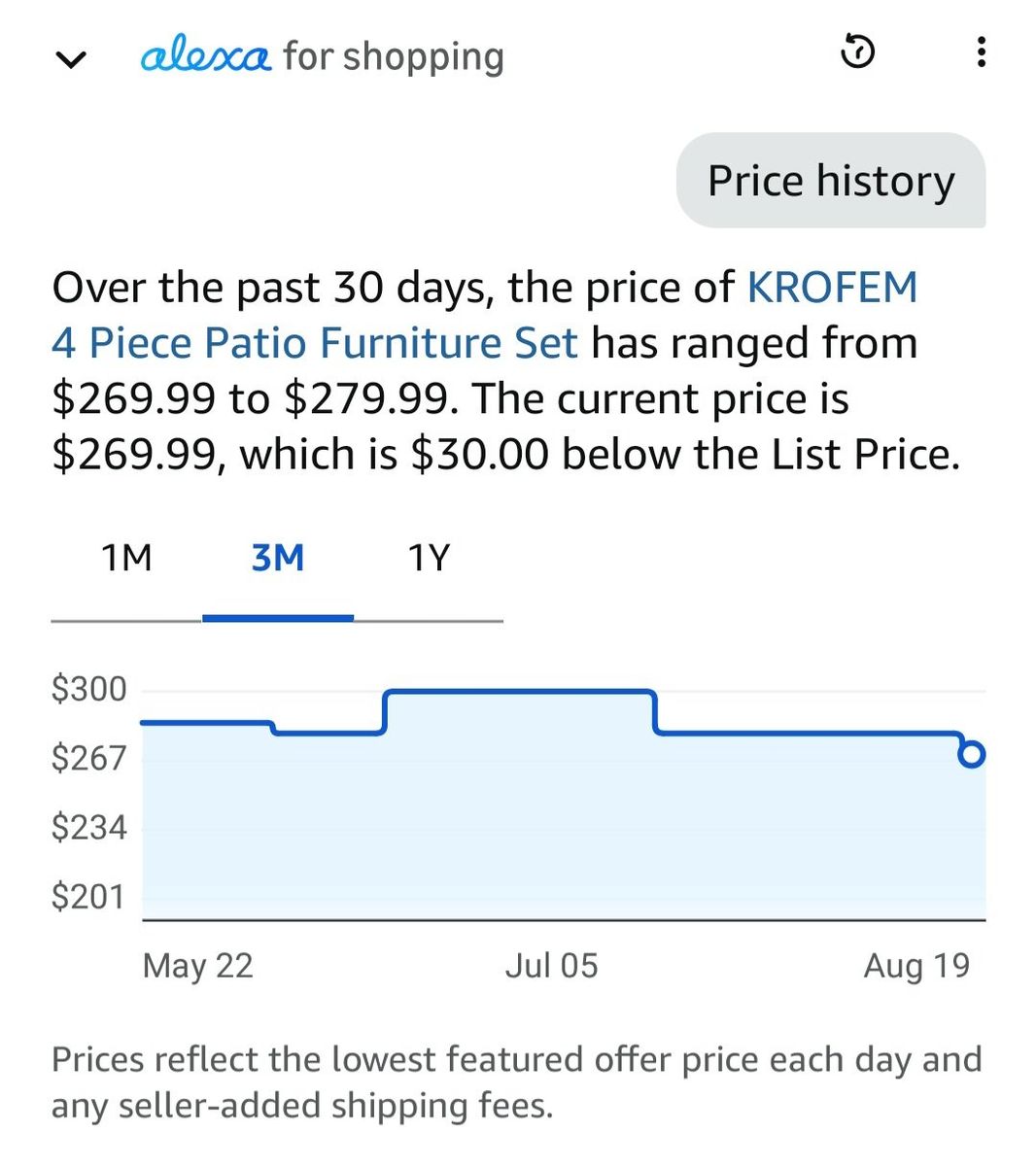This screenshot has height=1166, width=1036.
Task: Open the KROFEM 4 Piece Patio Furniture Set link
Action: click(484, 315)
